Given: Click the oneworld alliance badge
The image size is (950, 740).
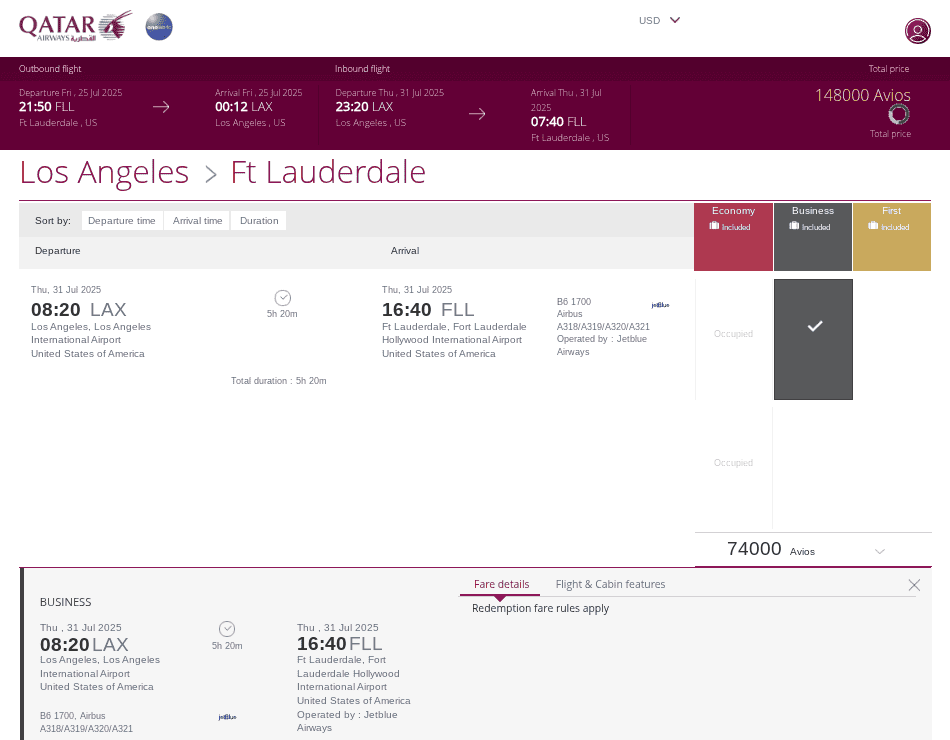Looking at the screenshot, I should pos(159,27).
